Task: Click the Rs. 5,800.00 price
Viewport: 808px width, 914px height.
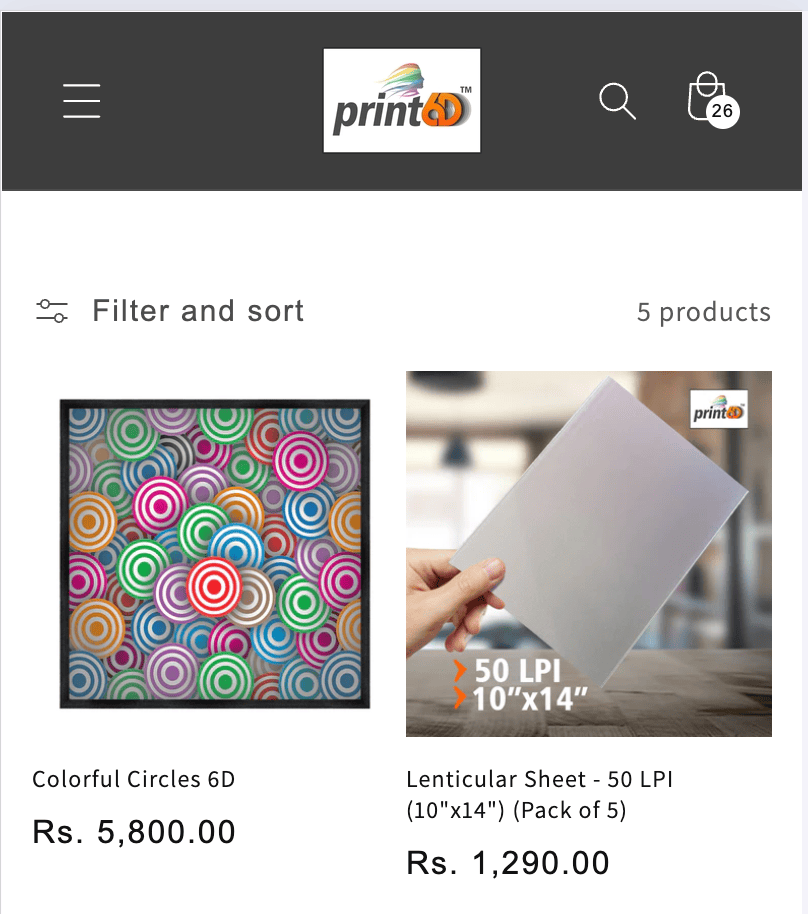Action: 134,832
